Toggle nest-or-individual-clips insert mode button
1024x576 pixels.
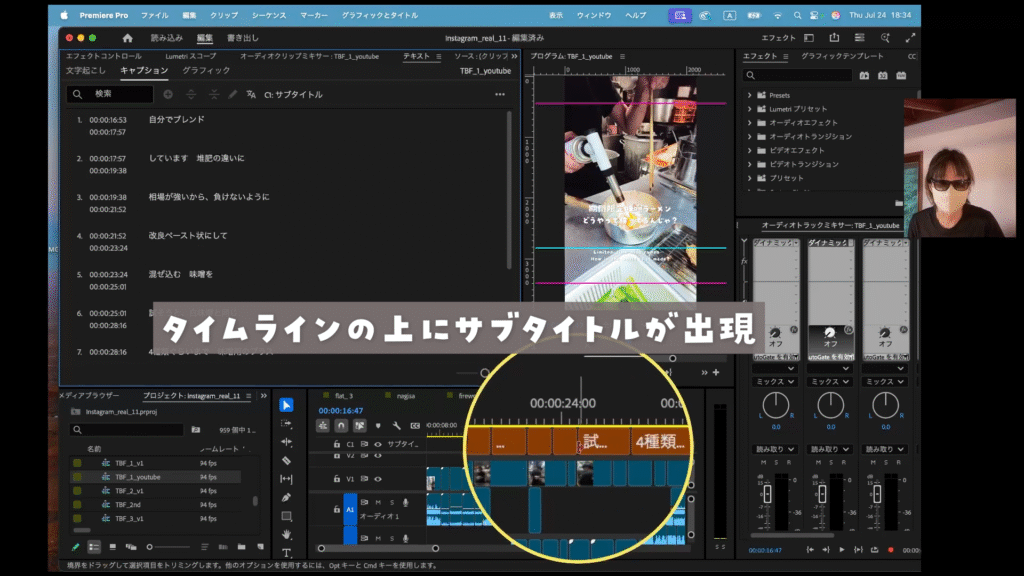(323, 426)
